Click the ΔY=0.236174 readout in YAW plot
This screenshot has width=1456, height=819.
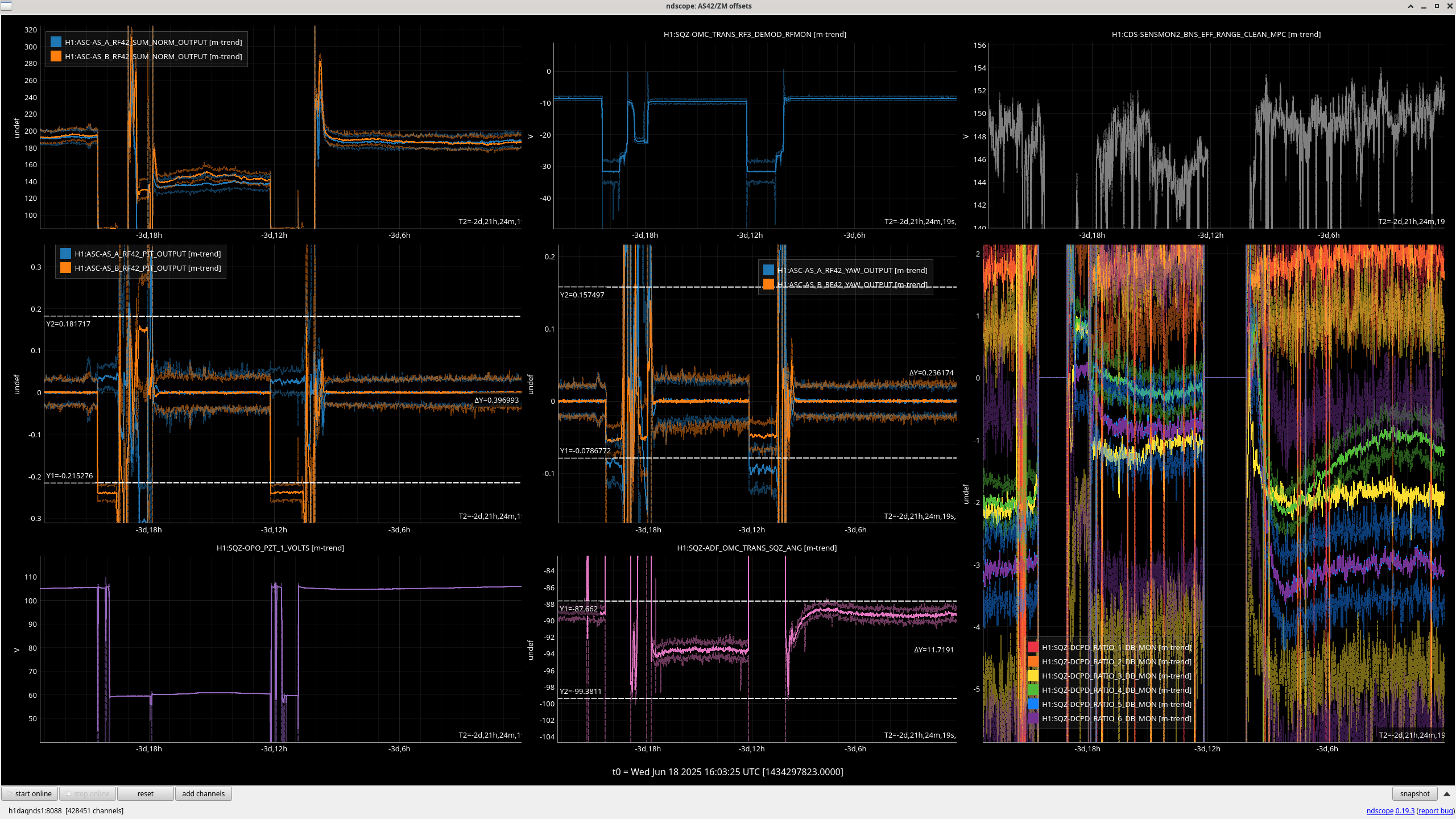point(931,373)
